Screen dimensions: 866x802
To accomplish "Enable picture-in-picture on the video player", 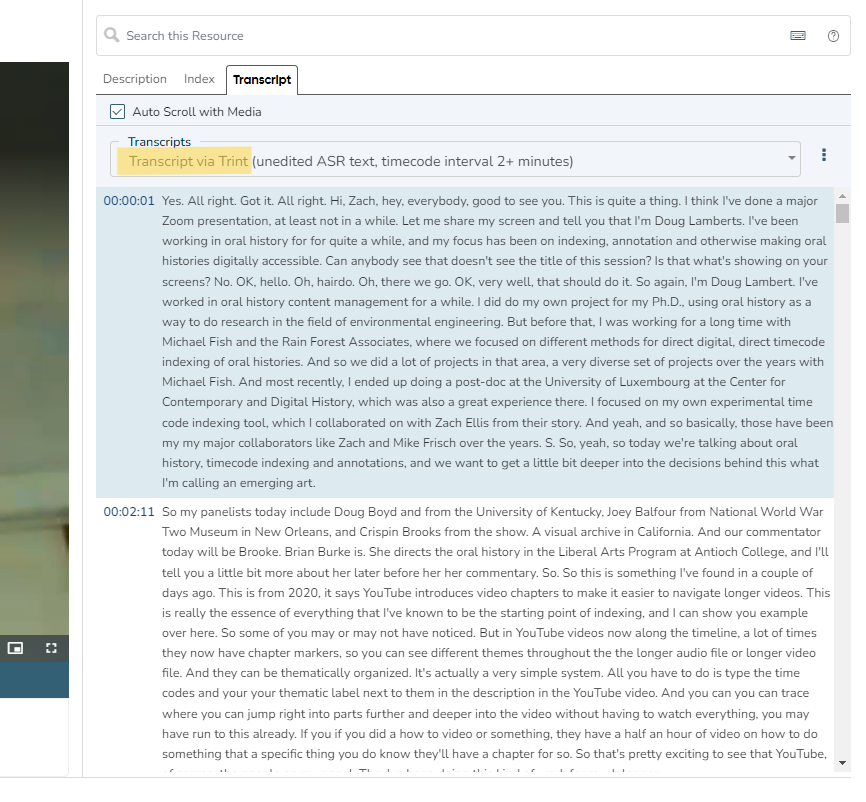I will [15, 648].
